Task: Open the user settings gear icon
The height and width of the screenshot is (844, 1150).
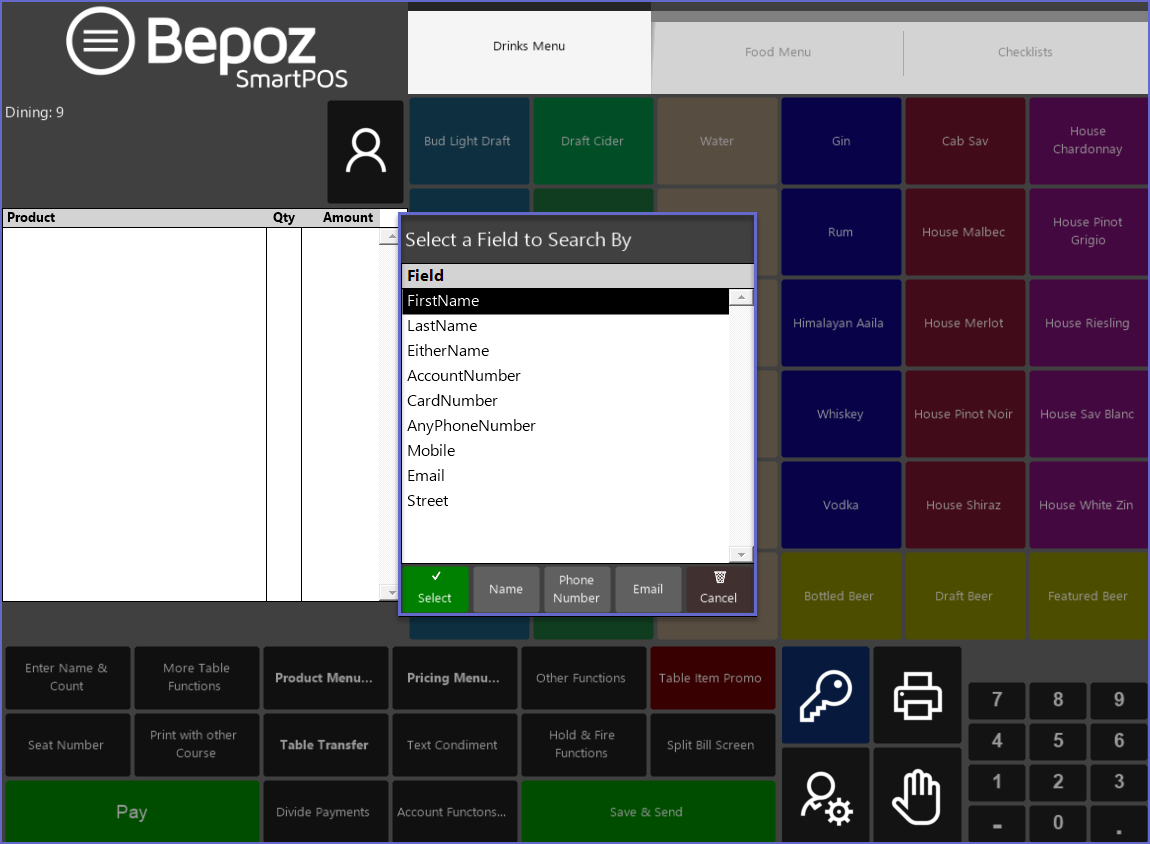Action: pyautogui.click(x=825, y=797)
